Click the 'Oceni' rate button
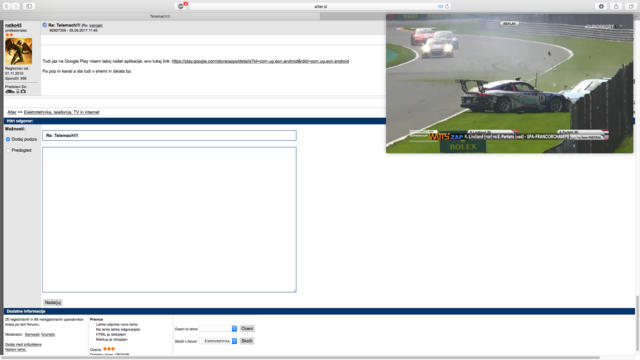Viewport: 640px width, 360px height. tap(247, 329)
